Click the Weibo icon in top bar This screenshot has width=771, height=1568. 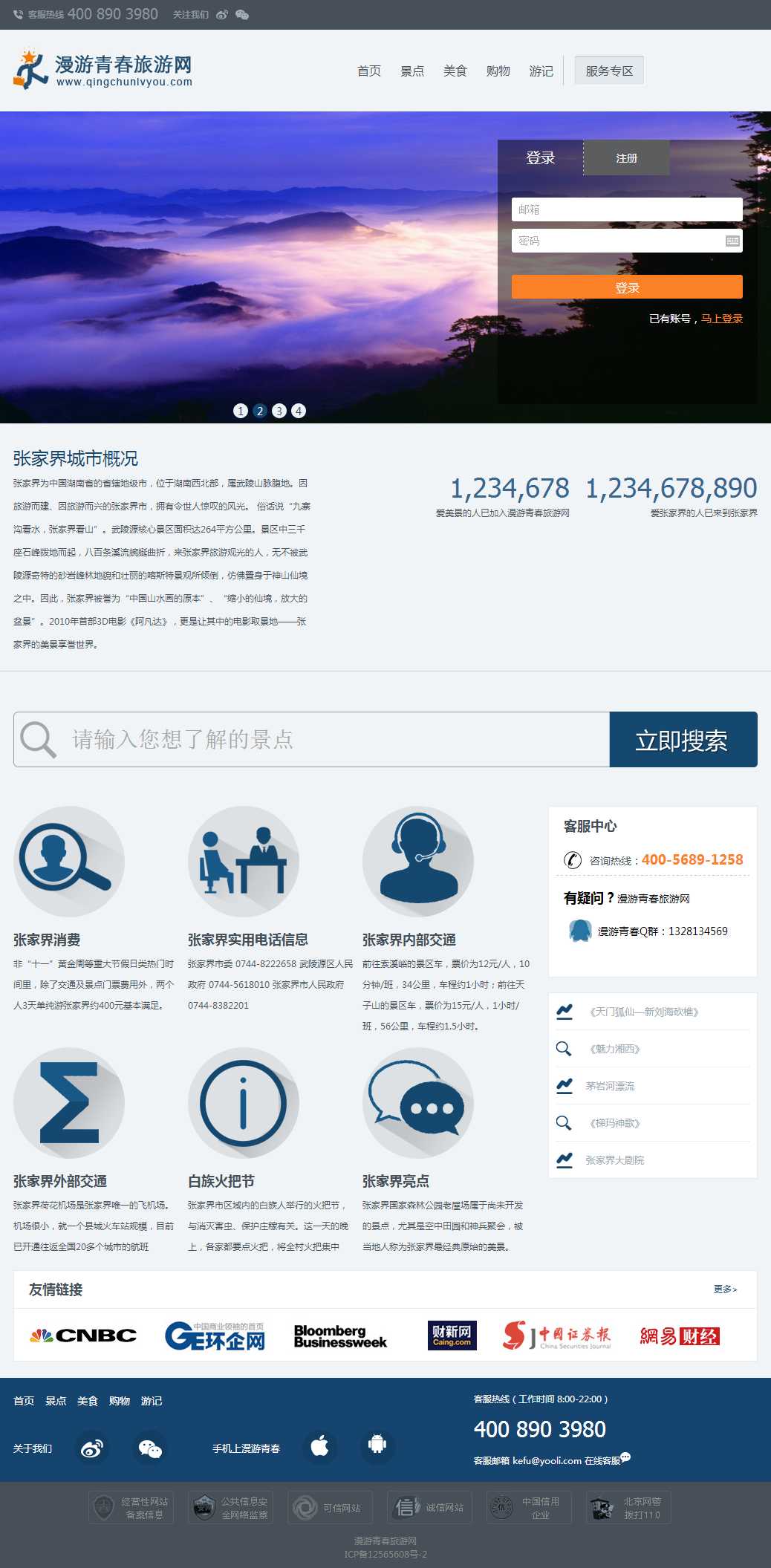(222, 15)
